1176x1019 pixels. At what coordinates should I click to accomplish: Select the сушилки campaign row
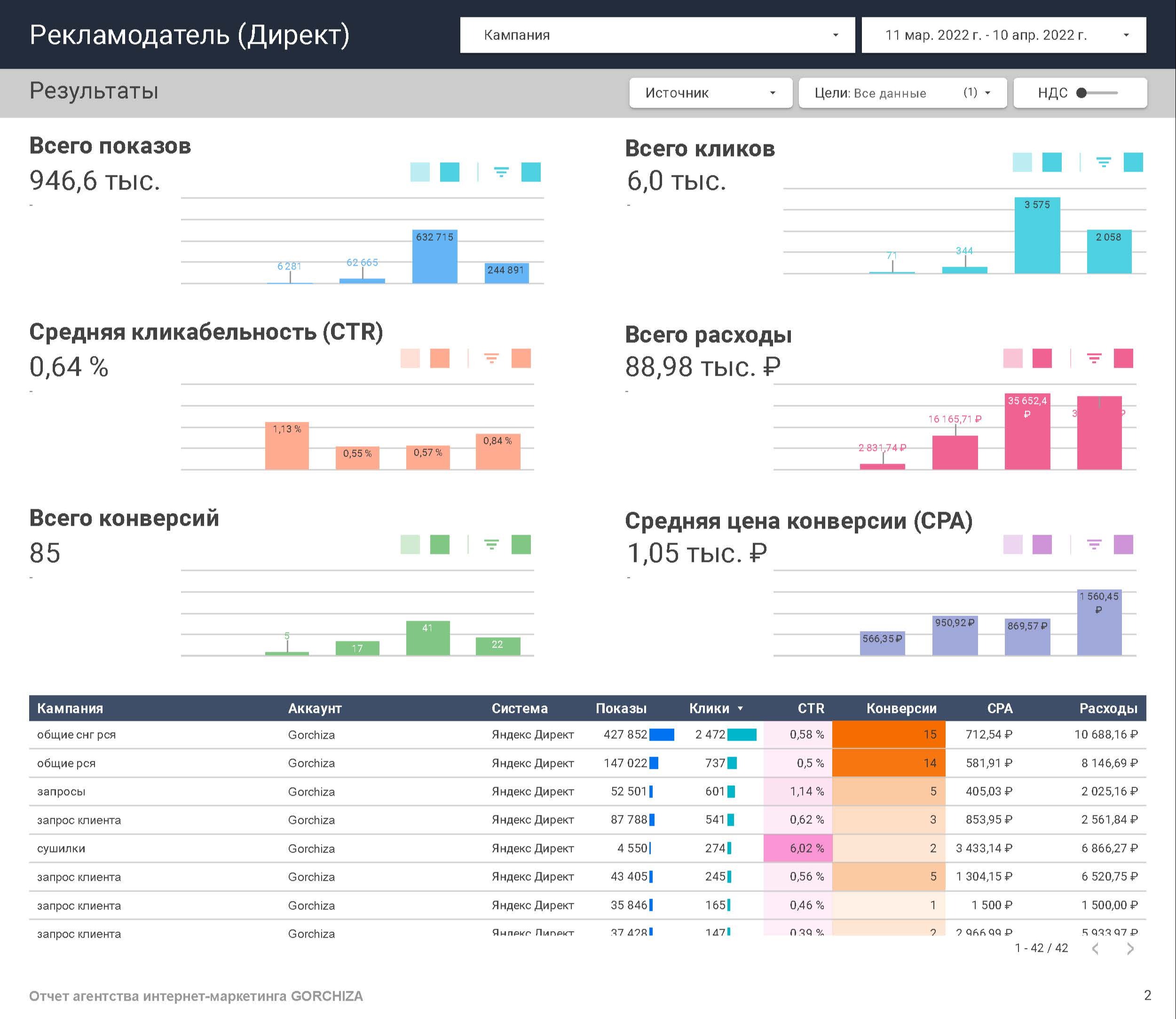(x=62, y=848)
